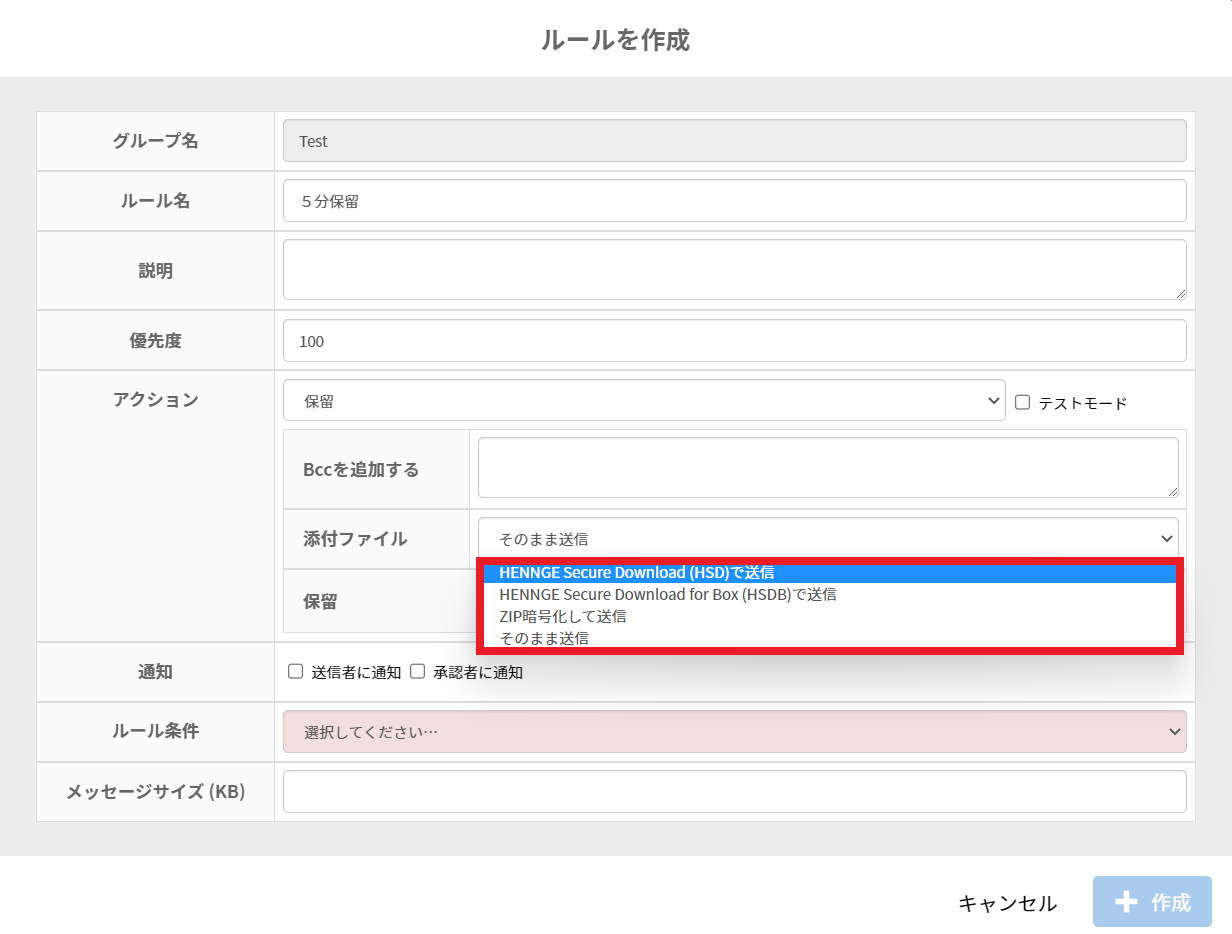Click the 通知 row label
Screen dimensions: 1232x934
(155, 672)
